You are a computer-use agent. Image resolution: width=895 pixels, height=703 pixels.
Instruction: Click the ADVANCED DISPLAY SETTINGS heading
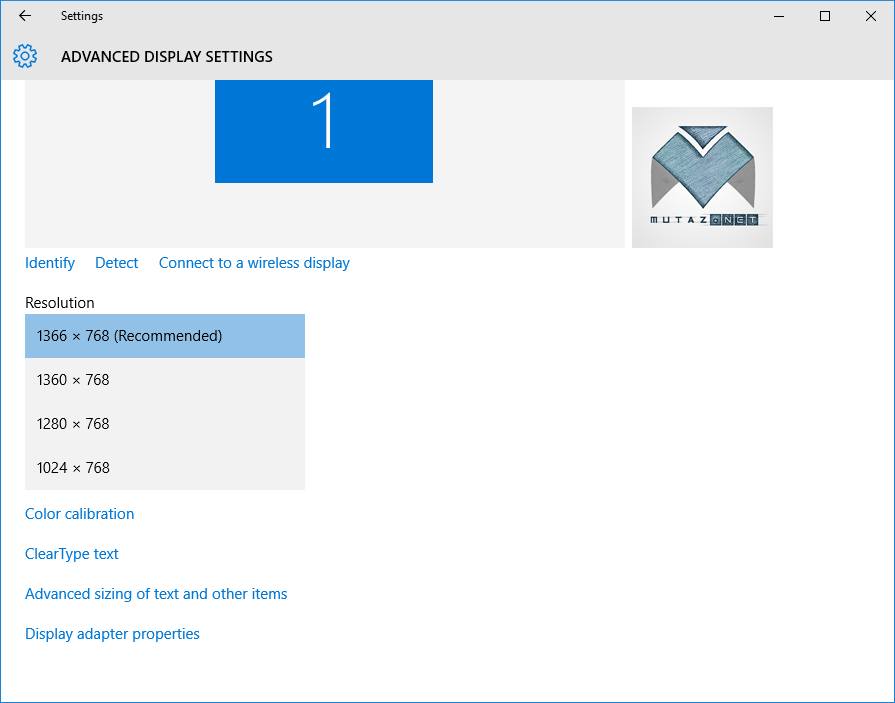coord(167,56)
